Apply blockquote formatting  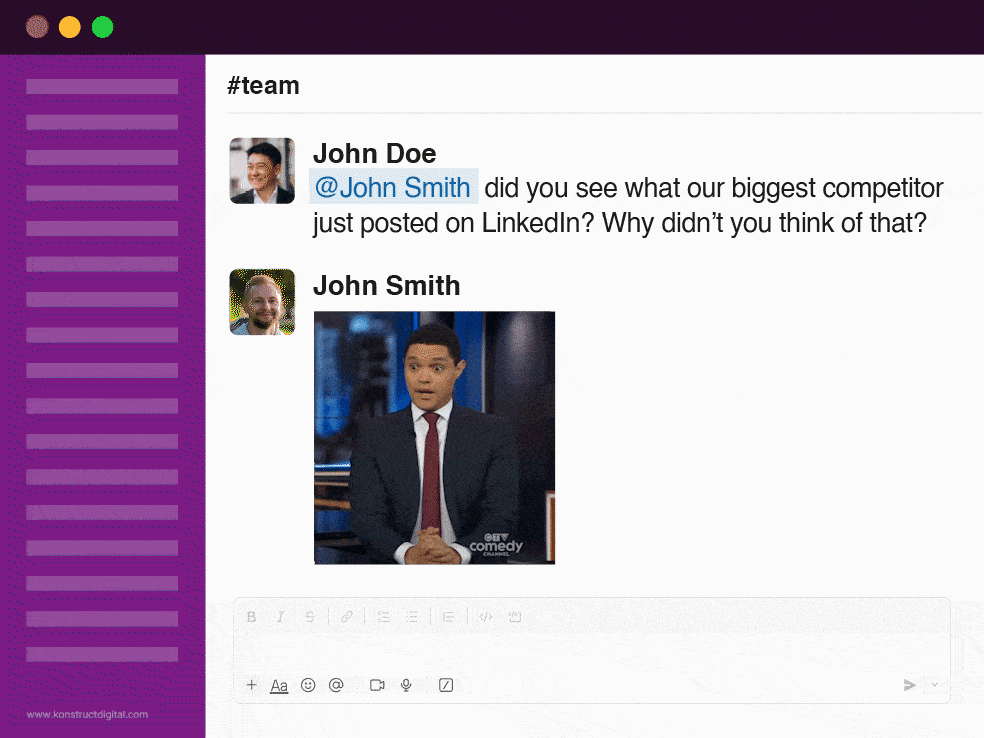pos(449,617)
